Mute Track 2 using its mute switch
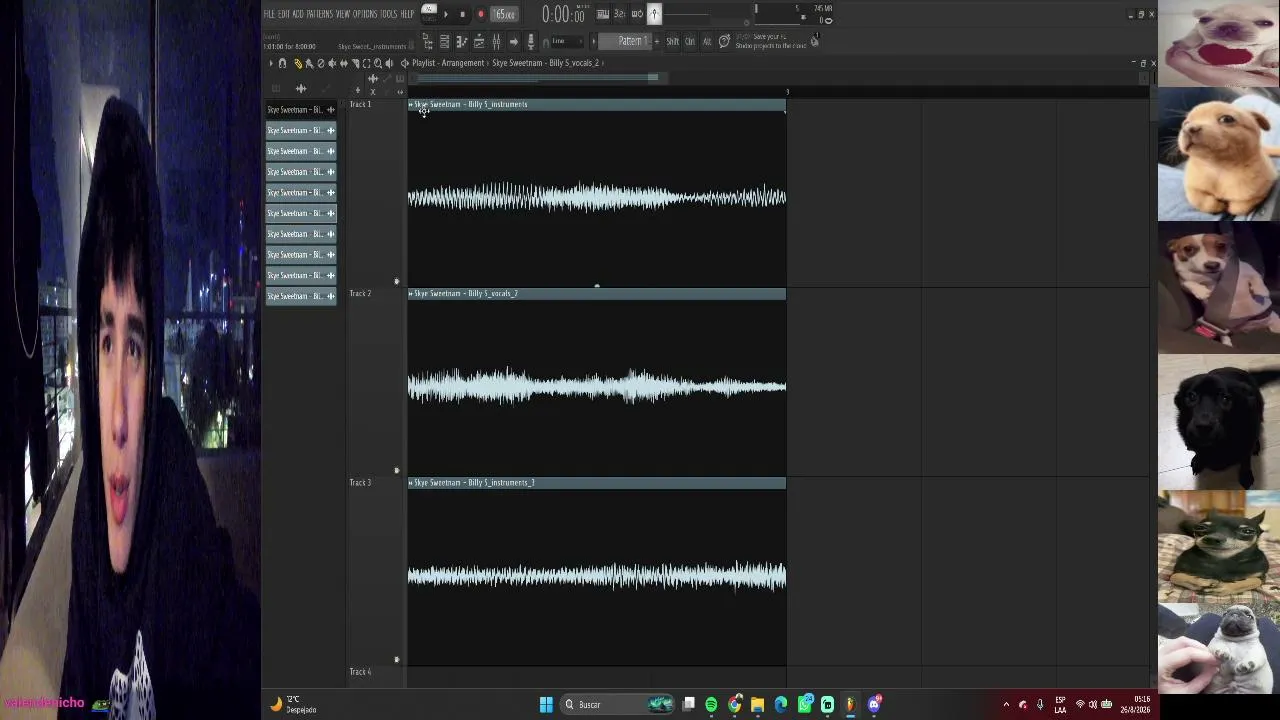Image resolution: width=1280 pixels, height=720 pixels. click(x=397, y=470)
